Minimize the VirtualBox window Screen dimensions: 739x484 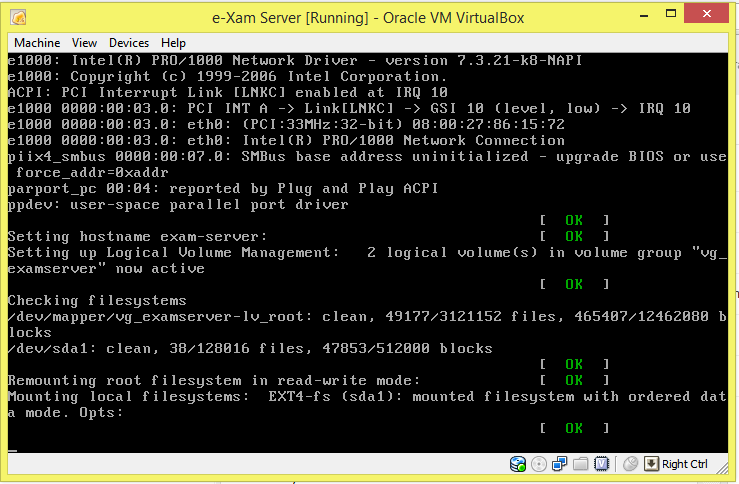point(644,15)
